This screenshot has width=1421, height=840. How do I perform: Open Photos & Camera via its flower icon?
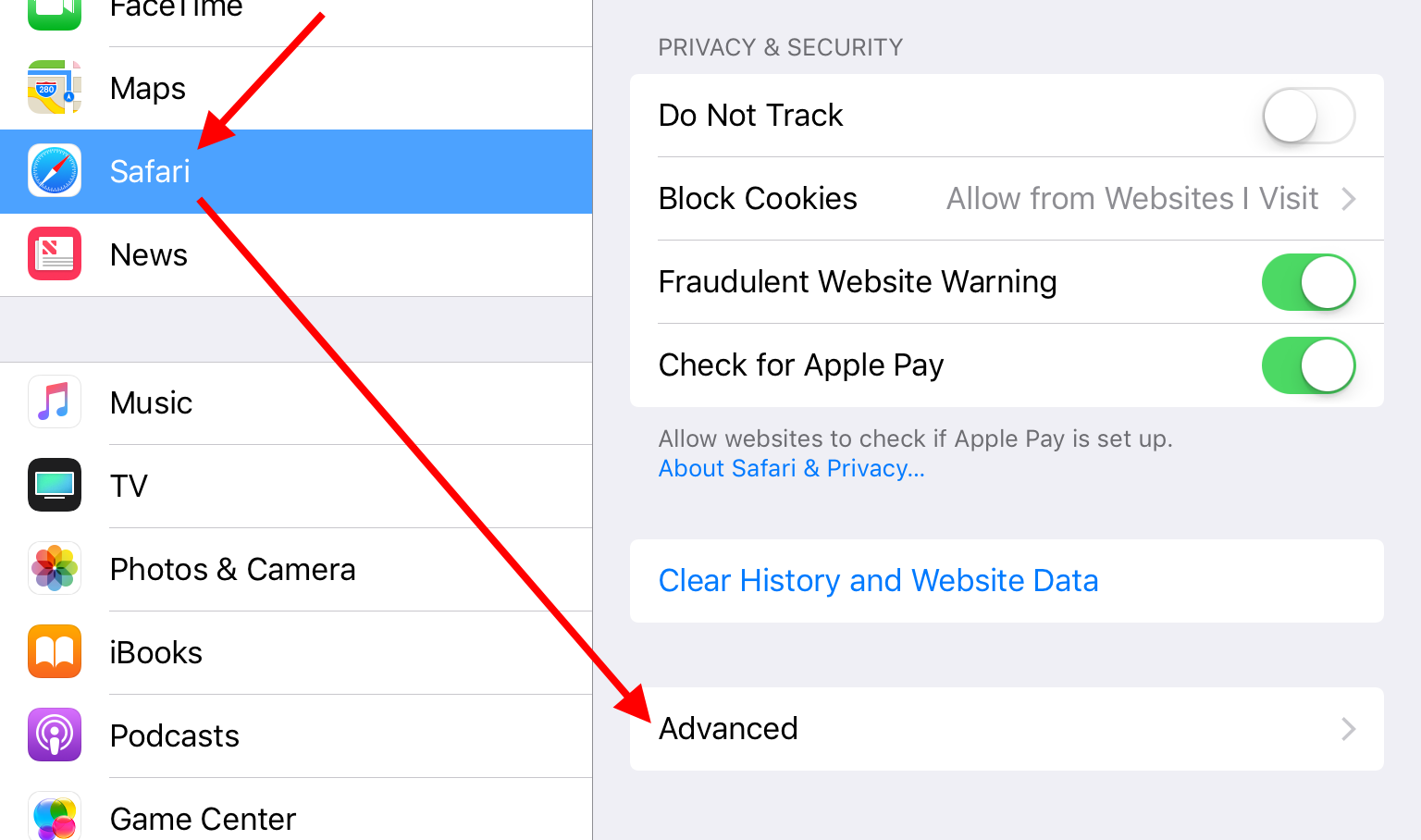coord(54,568)
